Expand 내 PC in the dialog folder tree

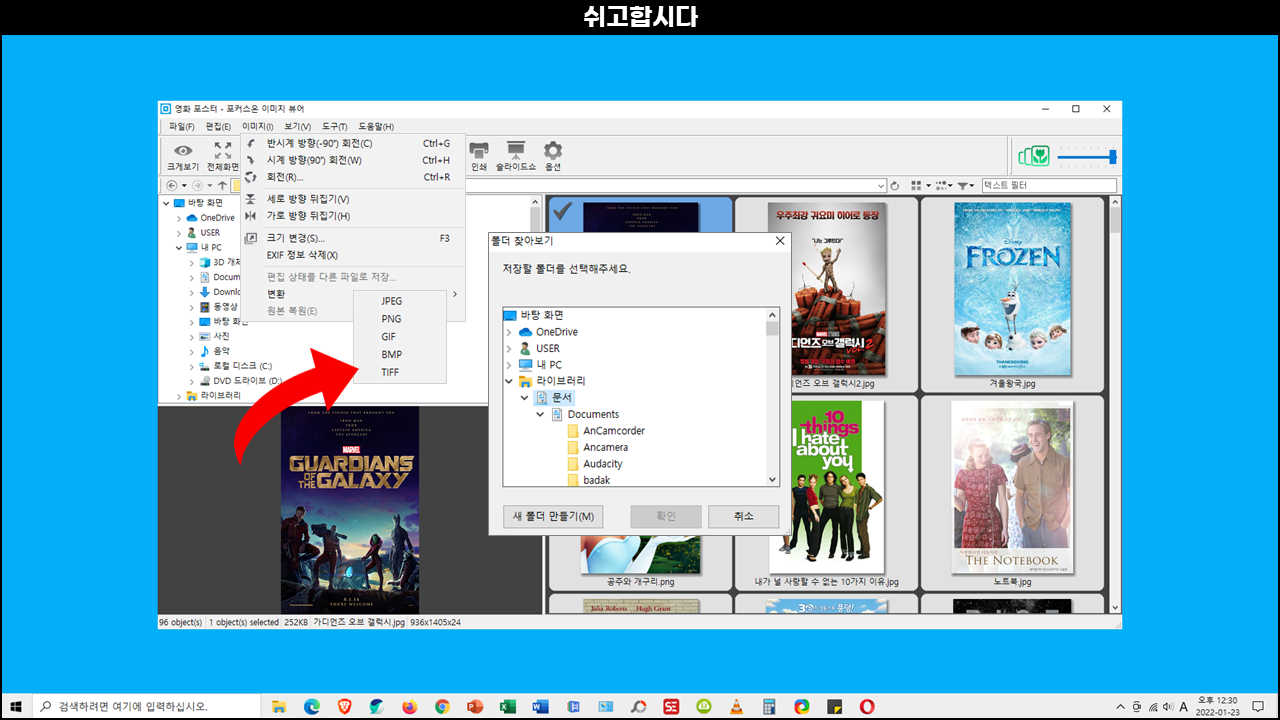point(508,365)
